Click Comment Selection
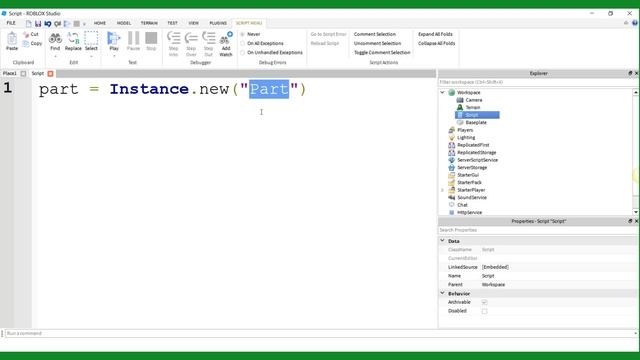The height and width of the screenshot is (360, 640). tap(374, 34)
